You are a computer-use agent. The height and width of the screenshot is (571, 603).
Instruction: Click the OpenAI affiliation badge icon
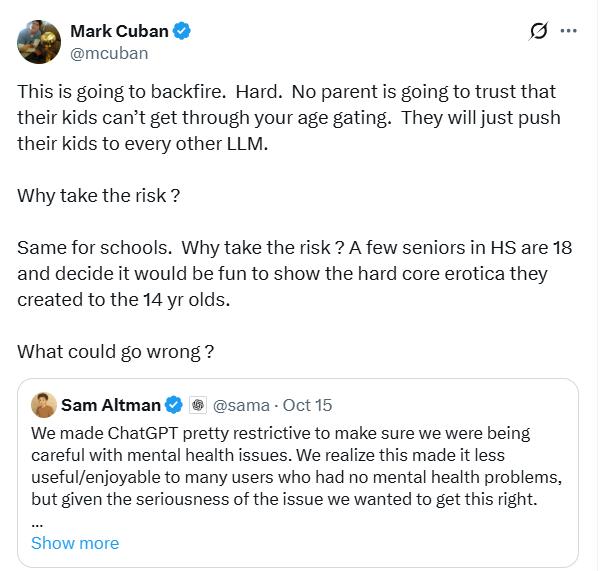coord(198,405)
